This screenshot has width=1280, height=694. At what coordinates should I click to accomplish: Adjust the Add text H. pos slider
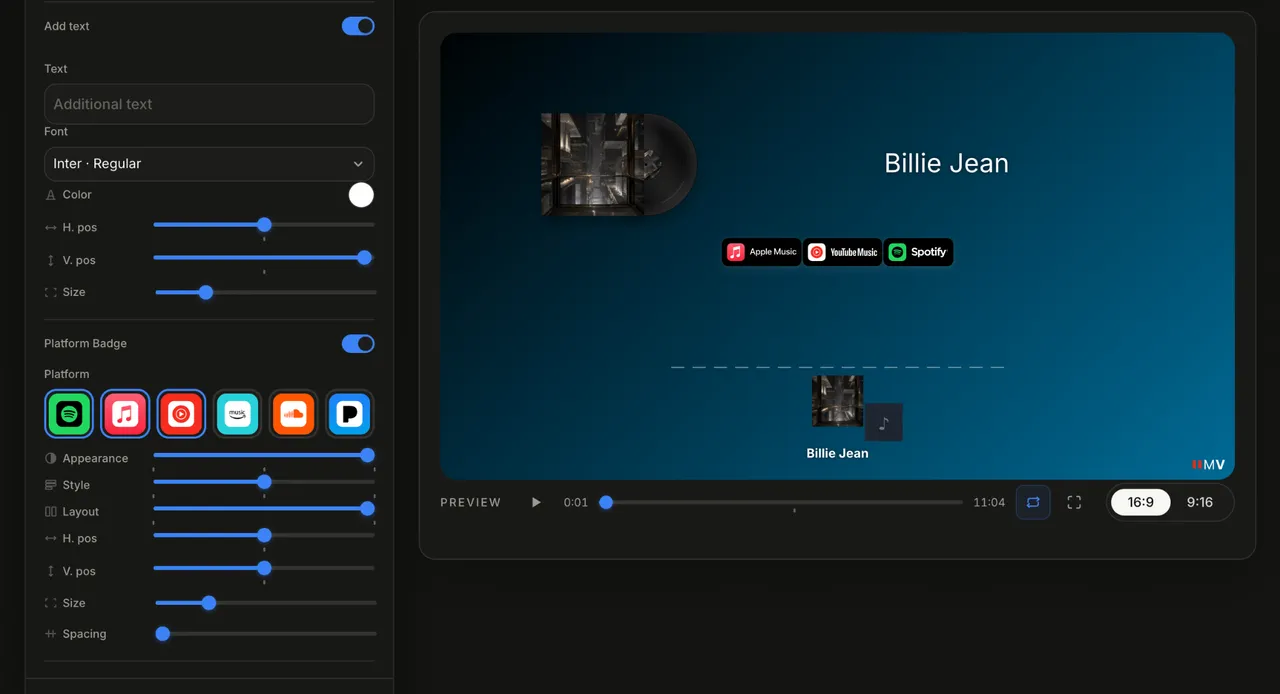[x=264, y=225]
